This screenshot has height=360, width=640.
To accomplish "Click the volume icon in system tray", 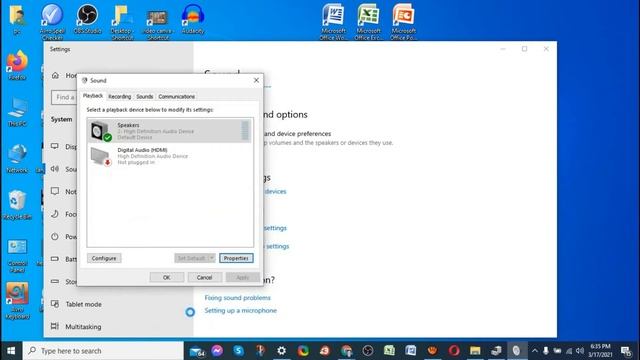I will (x=580, y=351).
